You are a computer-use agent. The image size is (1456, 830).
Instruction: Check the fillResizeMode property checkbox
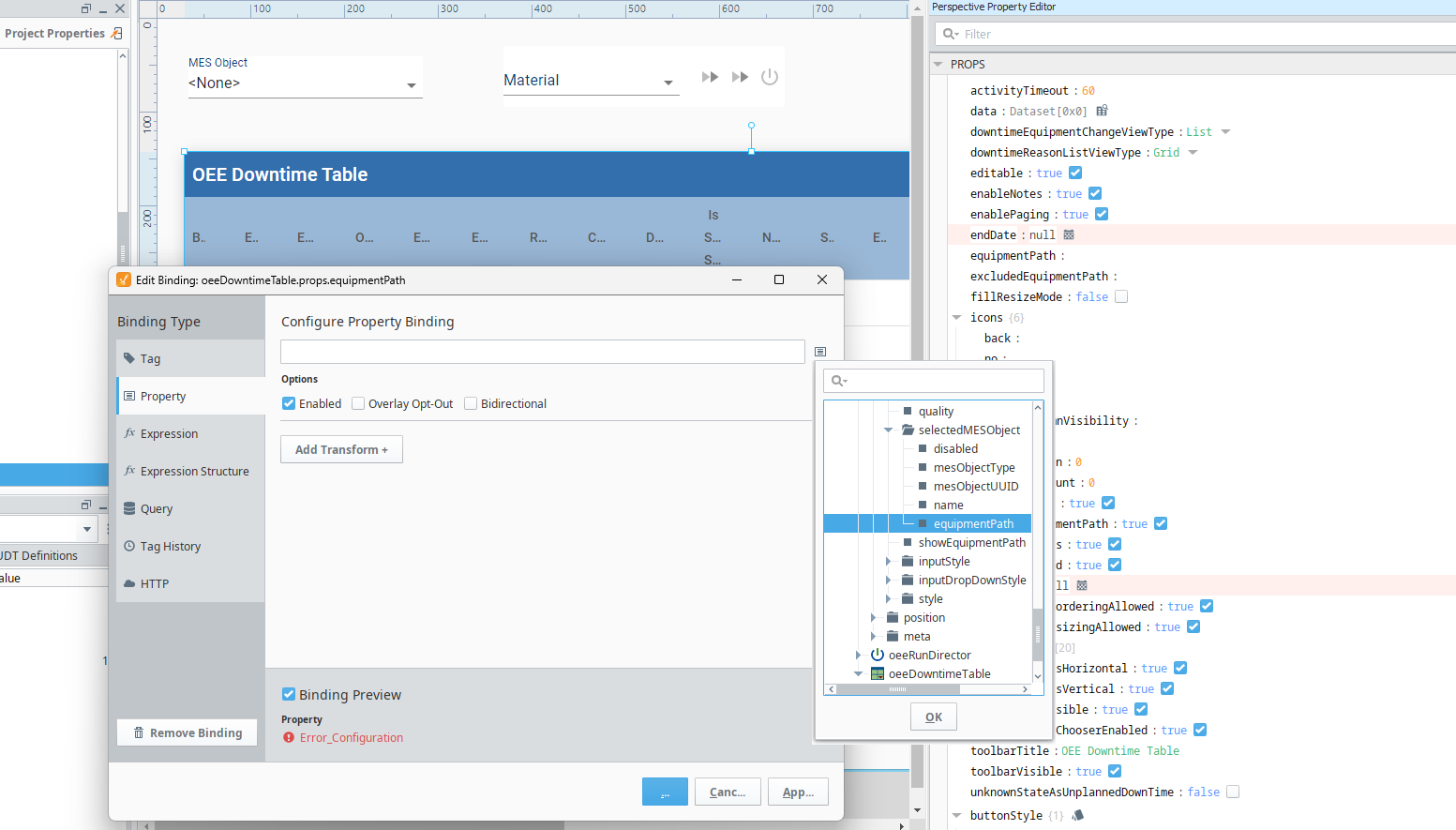tap(1121, 297)
